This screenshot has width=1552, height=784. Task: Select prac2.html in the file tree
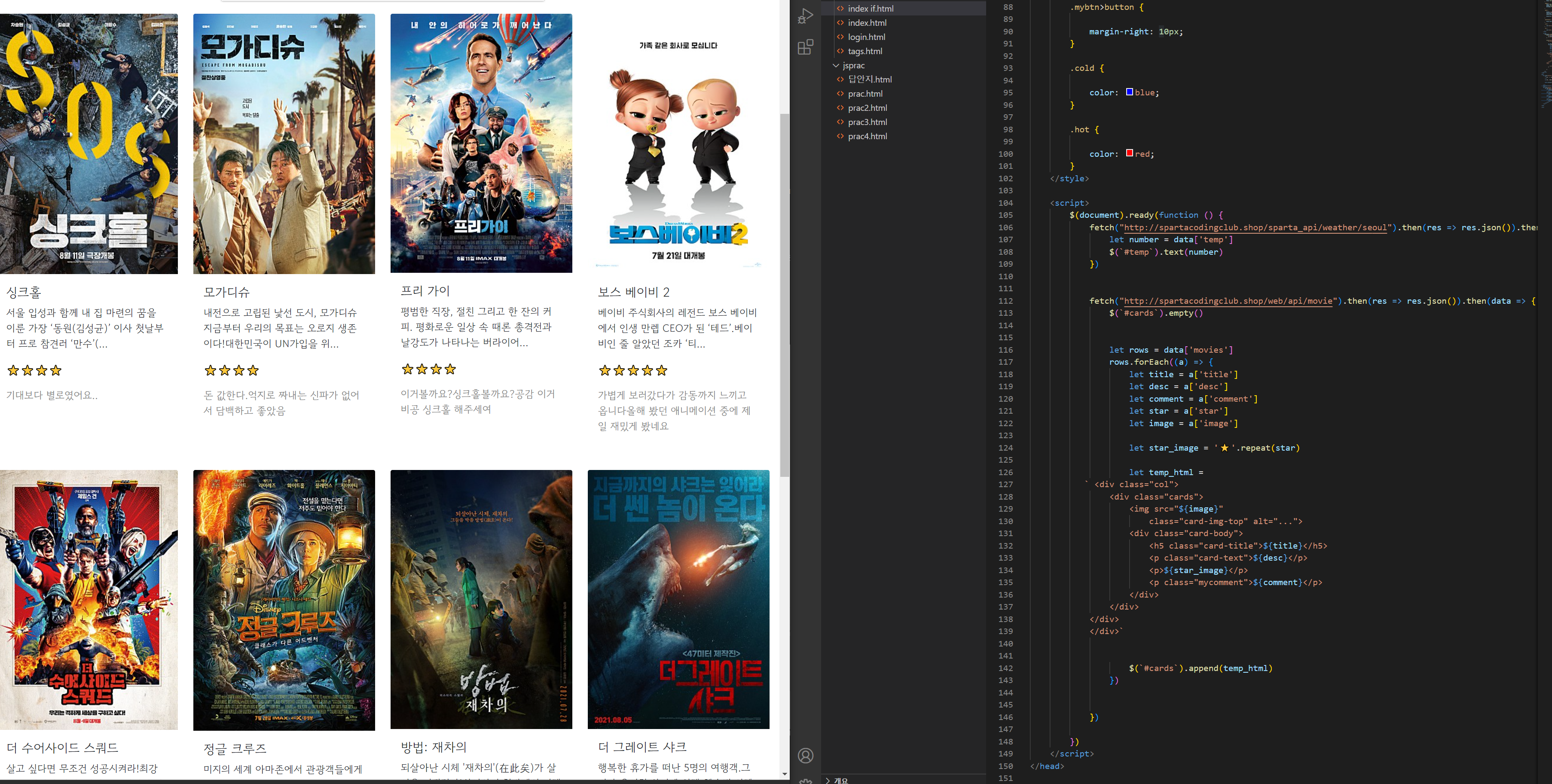868,108
